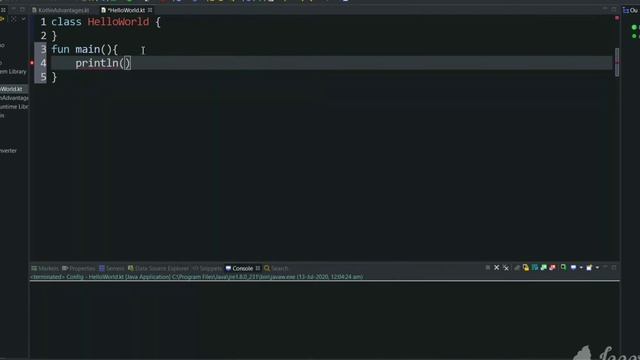Viewport: 640px width, 360px height.
Task: Toggle console Word Wrap icon
Action: [x=535, y=268]
